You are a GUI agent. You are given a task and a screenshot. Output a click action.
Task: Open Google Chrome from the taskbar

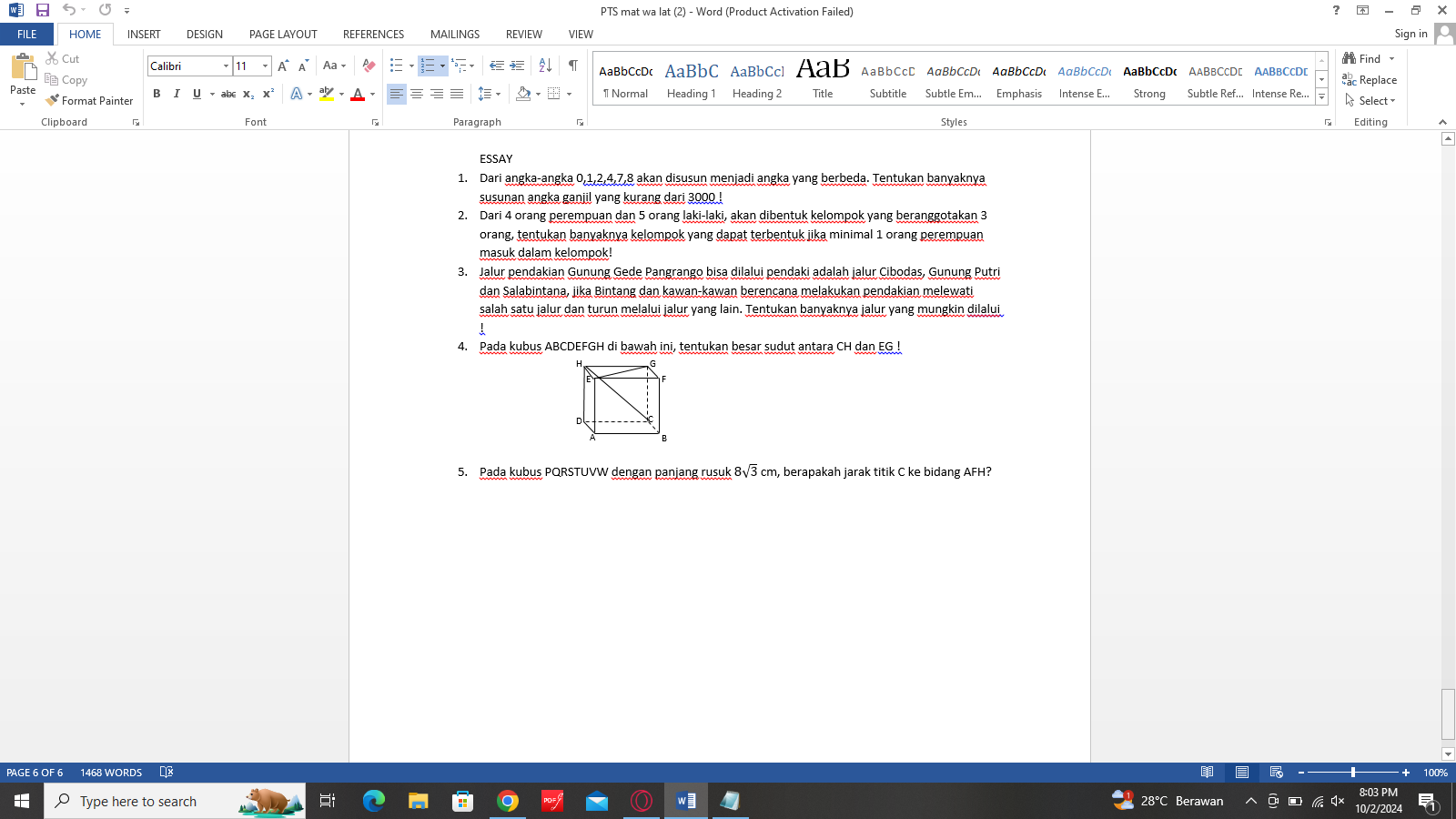(508, 801)
